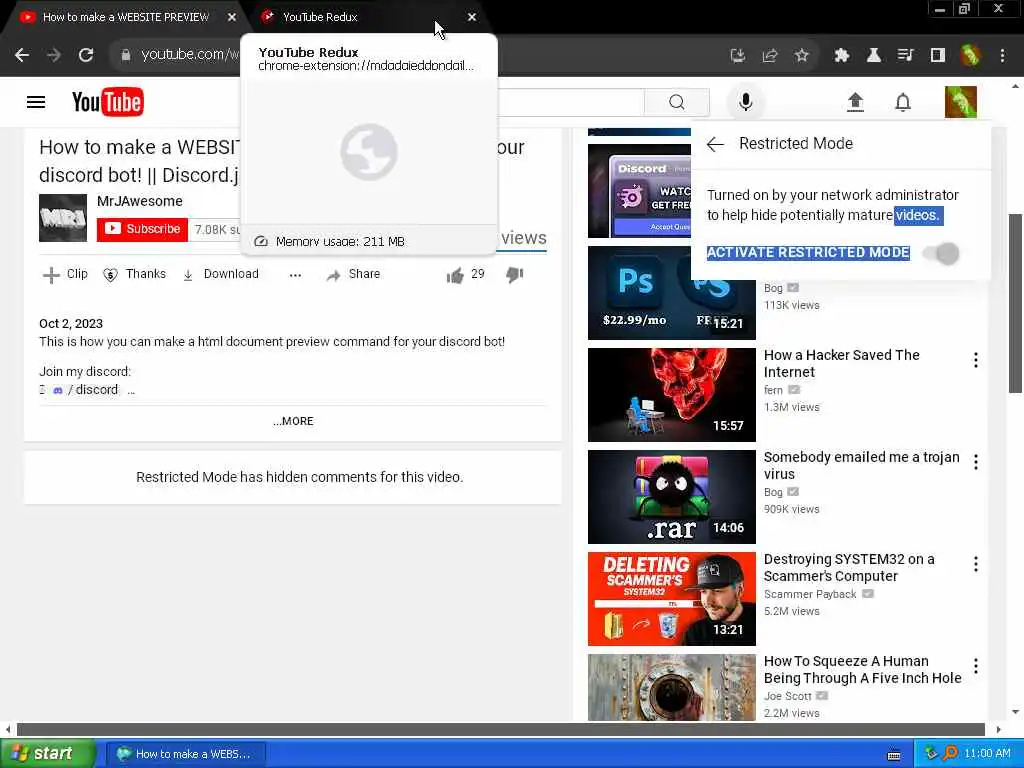This screenshot has height=768, width=1024.
Task: Go back using the browser back arrow
Action: (x=22, y=56)
